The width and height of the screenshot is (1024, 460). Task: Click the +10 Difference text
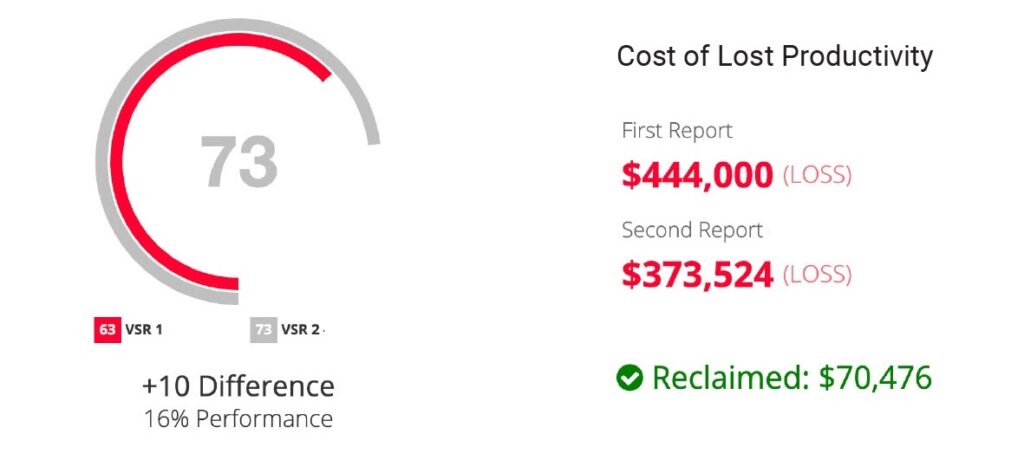point(238,386)
